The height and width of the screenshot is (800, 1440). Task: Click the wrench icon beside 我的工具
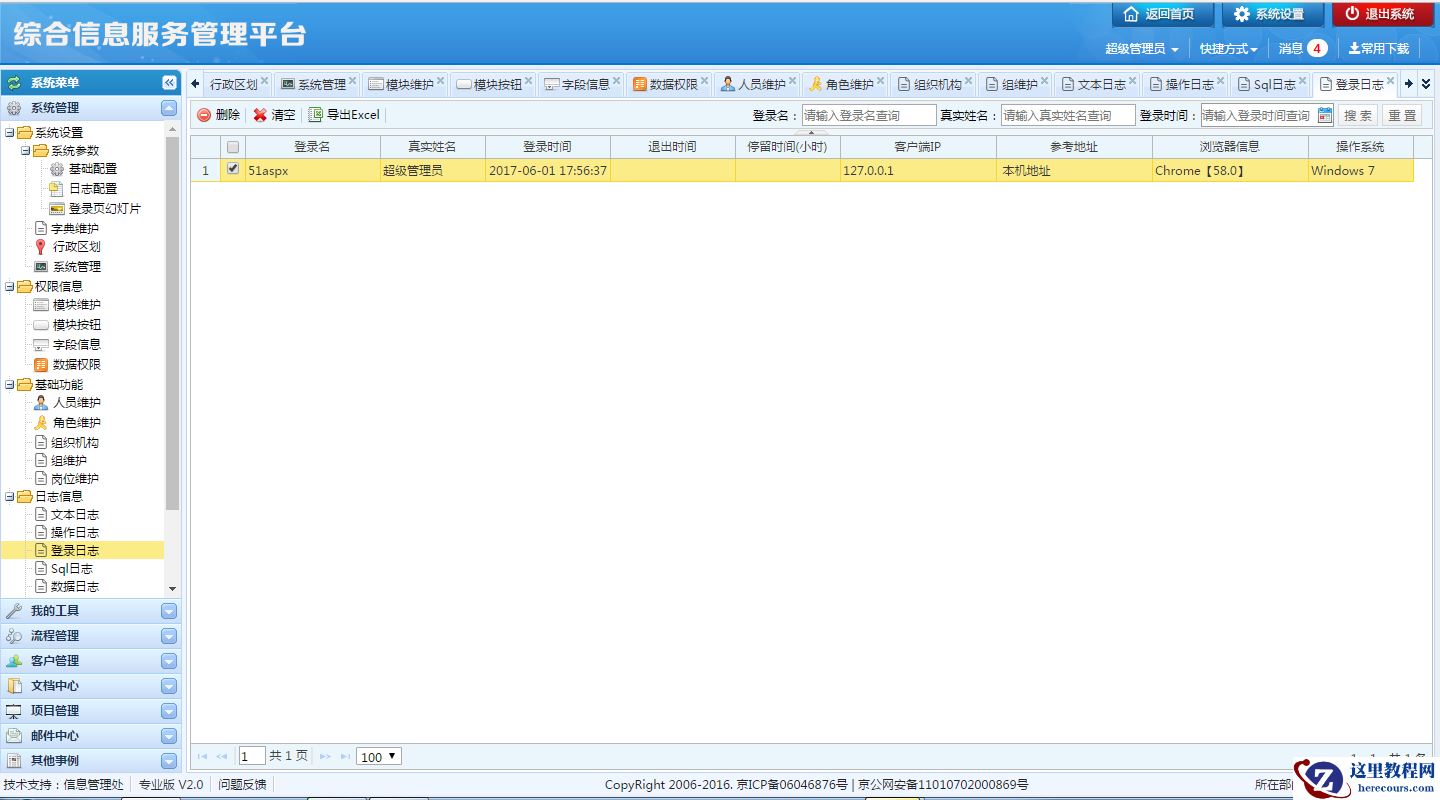(14, 611)
